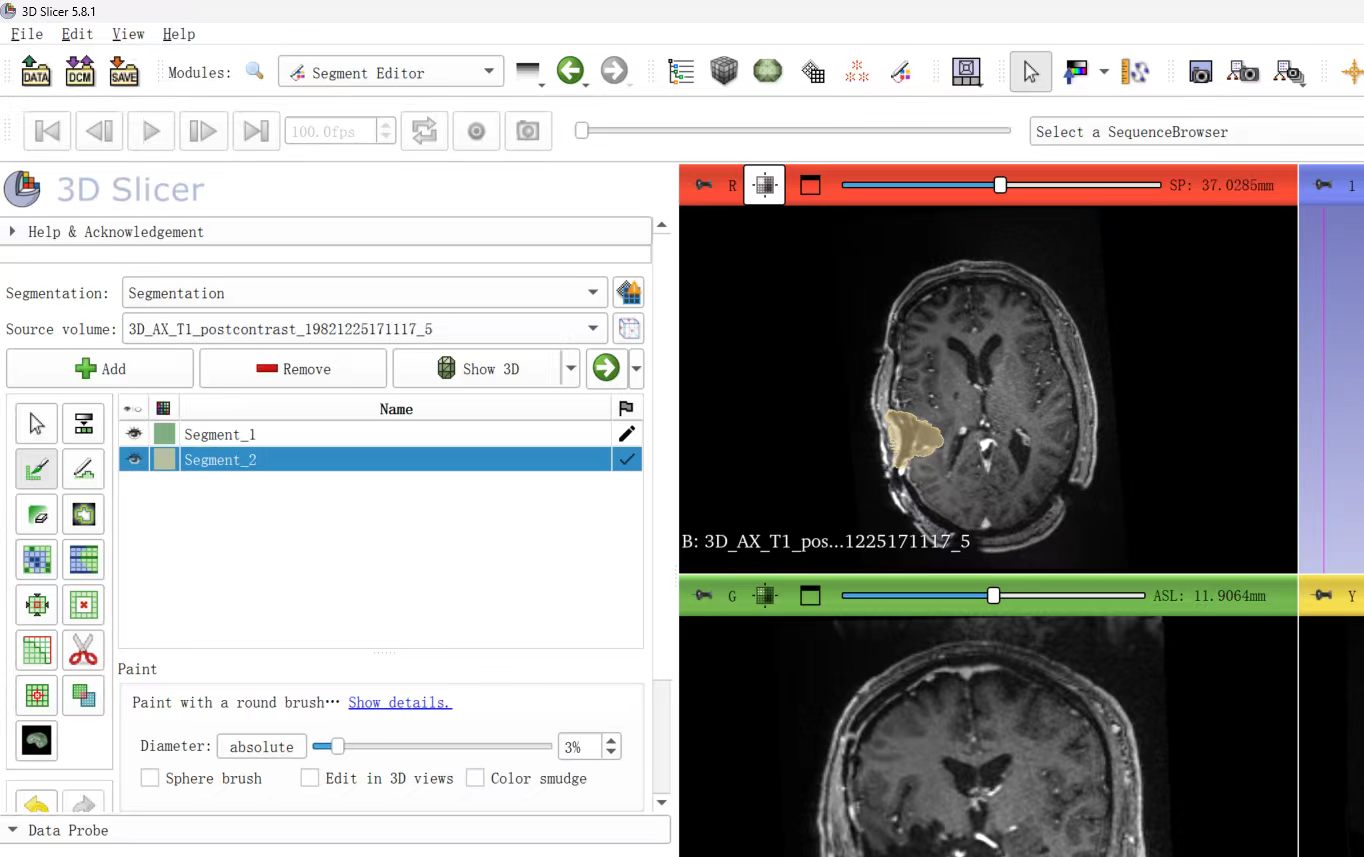Open the DCM DICOM import icon

(x=80, y=72)
